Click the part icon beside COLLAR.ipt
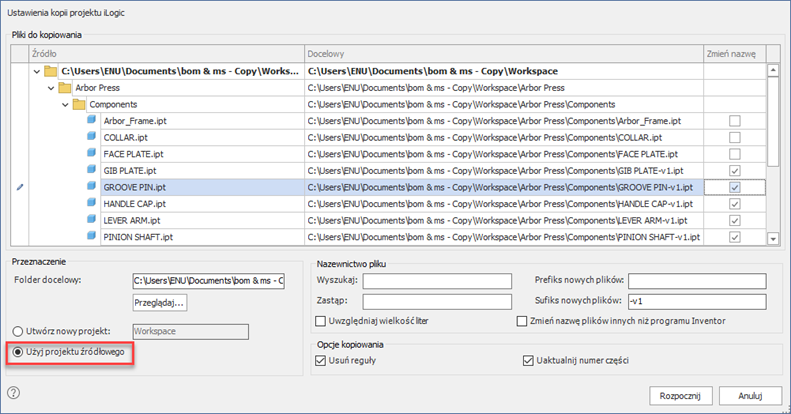 (x=91, y=137)
